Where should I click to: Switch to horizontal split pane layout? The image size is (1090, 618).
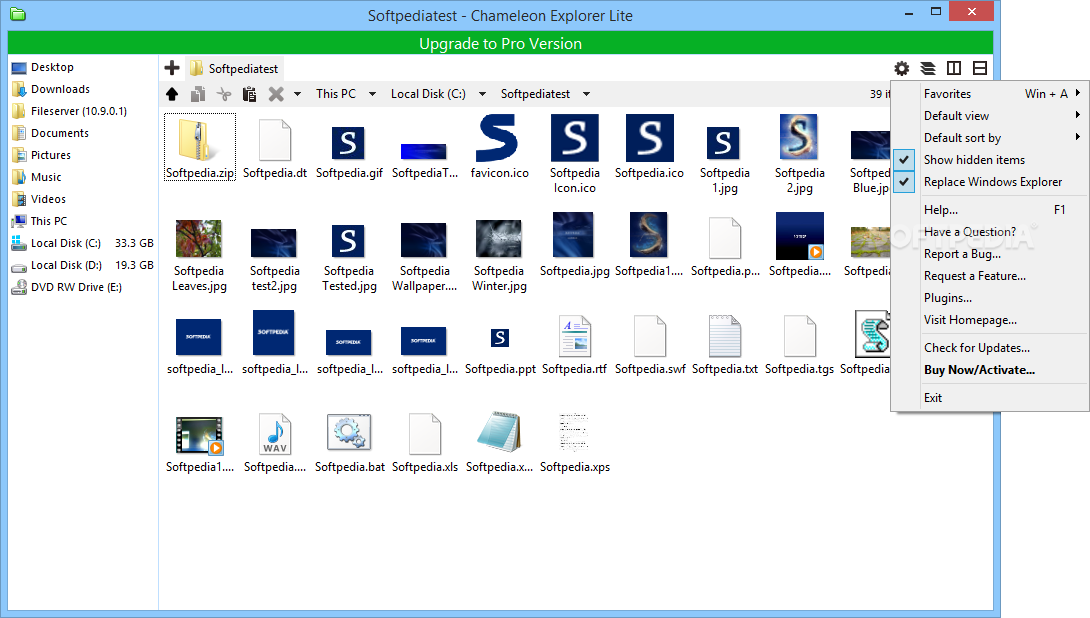[x=980, y=68]
